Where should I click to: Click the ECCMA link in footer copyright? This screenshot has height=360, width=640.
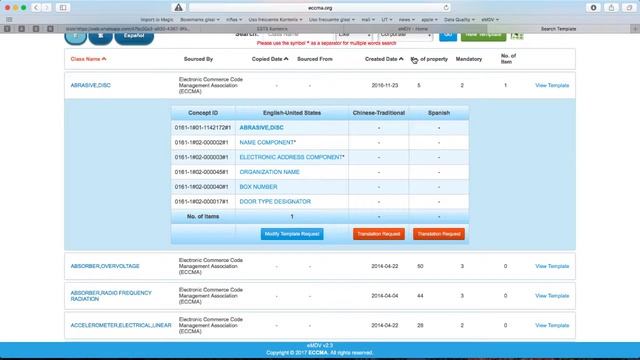(x=318, y=353)
